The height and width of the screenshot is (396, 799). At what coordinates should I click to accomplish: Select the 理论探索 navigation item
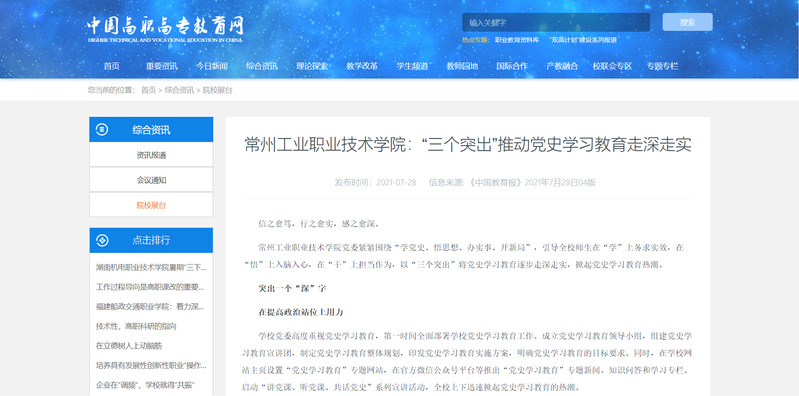click(x=312, y=66)
